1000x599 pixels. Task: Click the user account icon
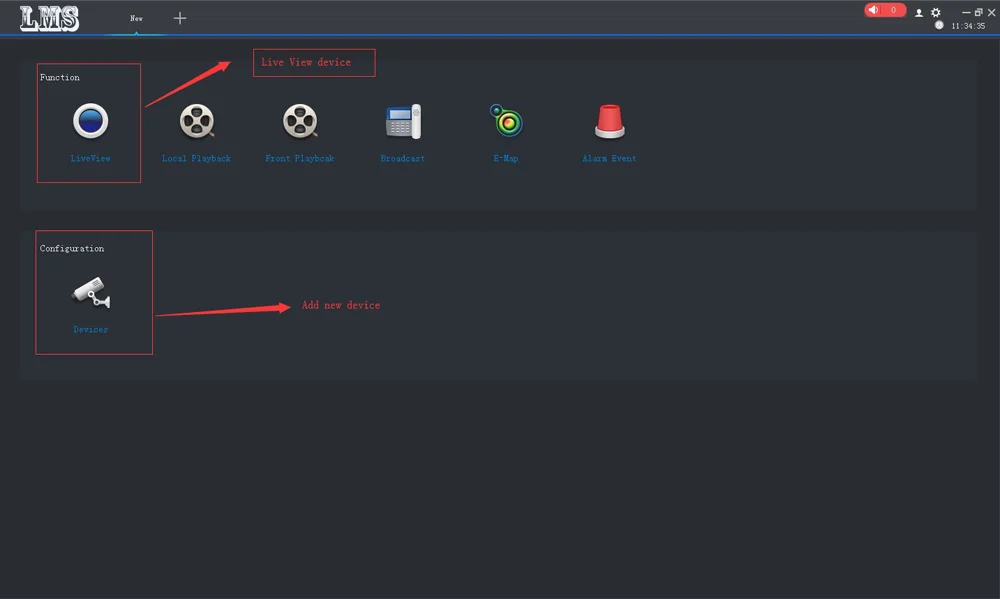(x=919, y=13)
